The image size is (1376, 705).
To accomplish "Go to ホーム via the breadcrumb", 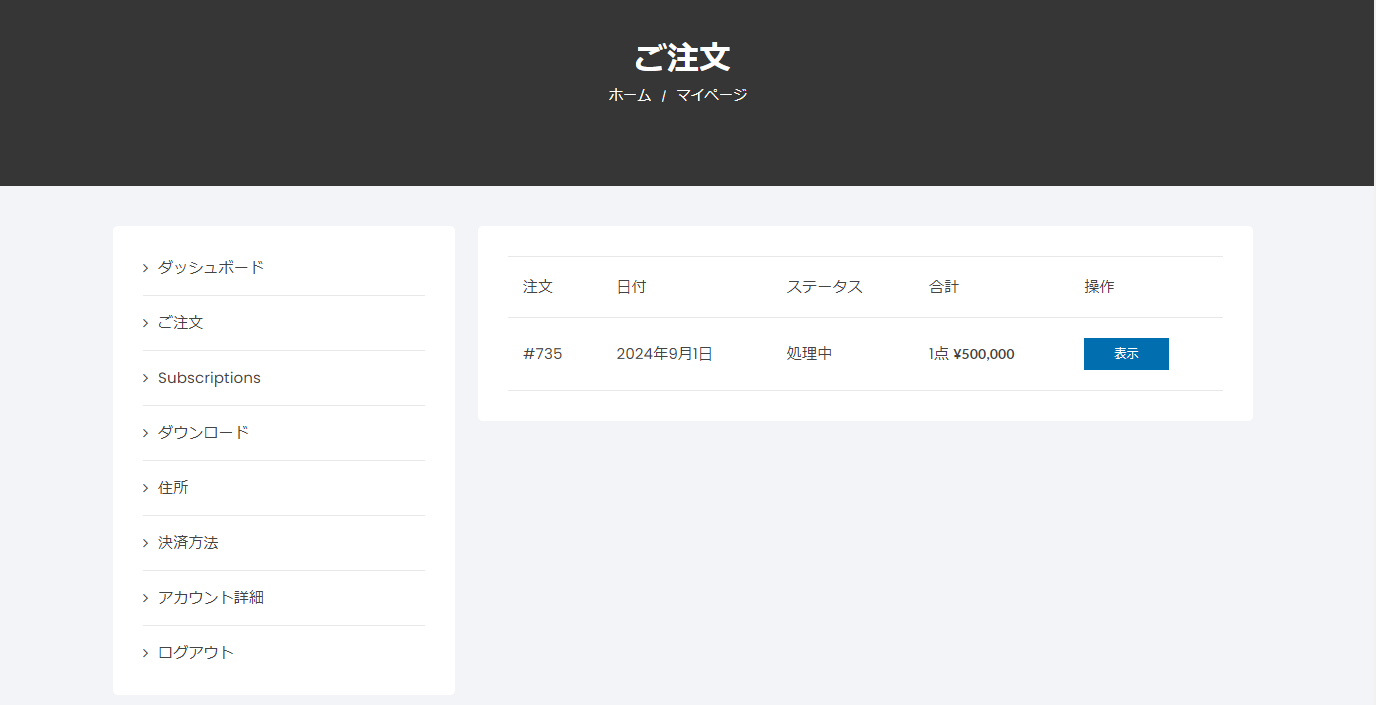I will tap(630, 96).
